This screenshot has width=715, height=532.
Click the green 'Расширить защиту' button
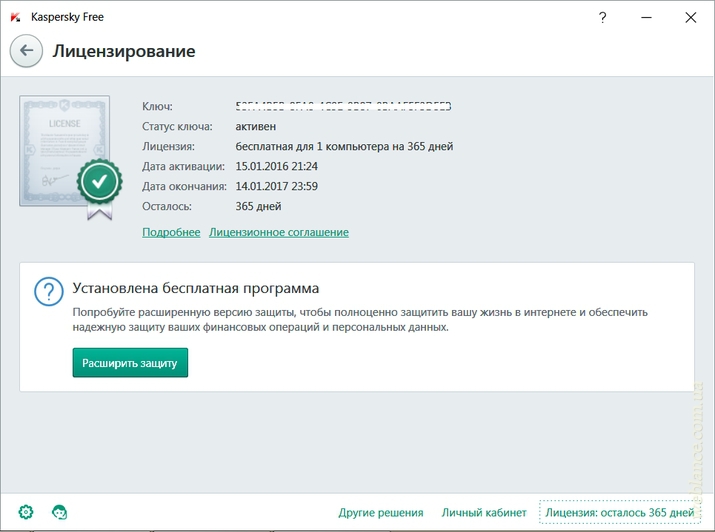pyautogui.click(x=130, y=363)
